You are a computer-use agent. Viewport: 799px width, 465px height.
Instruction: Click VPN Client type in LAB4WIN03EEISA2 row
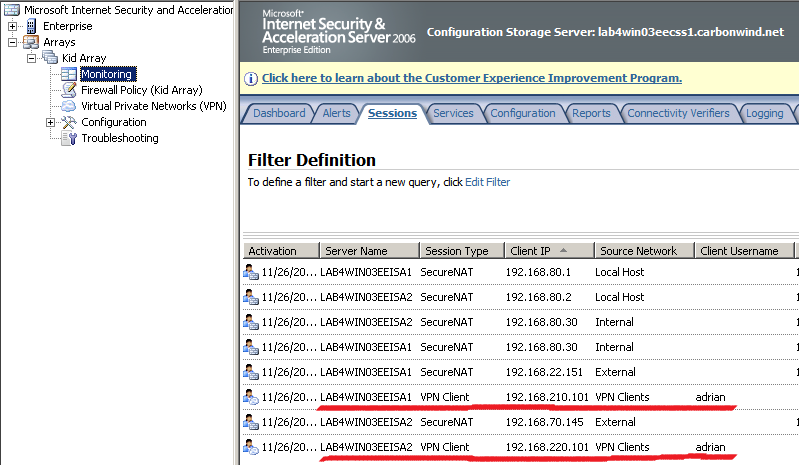tap(444, 447)
